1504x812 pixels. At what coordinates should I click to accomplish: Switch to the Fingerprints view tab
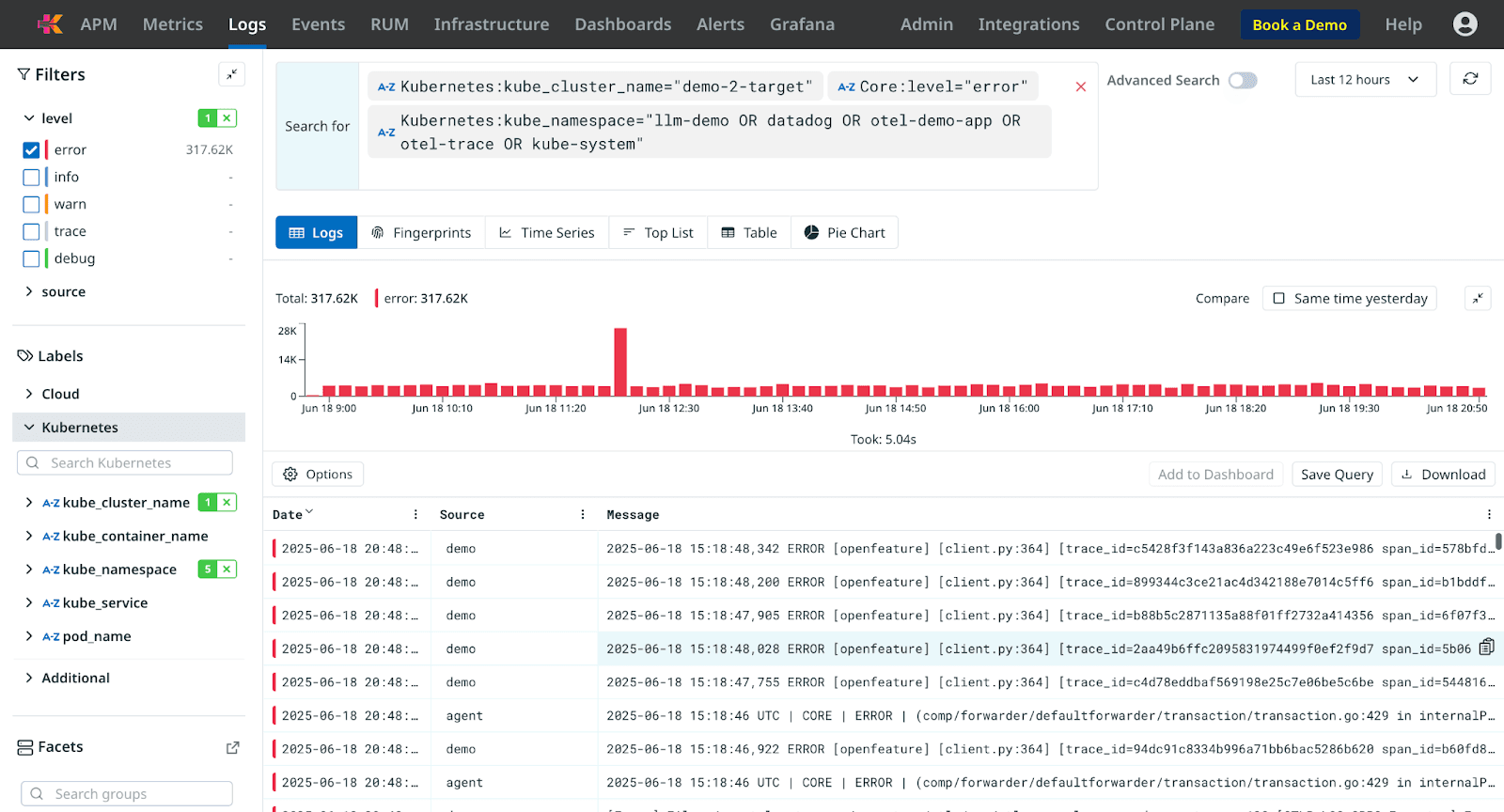point(421,233)
